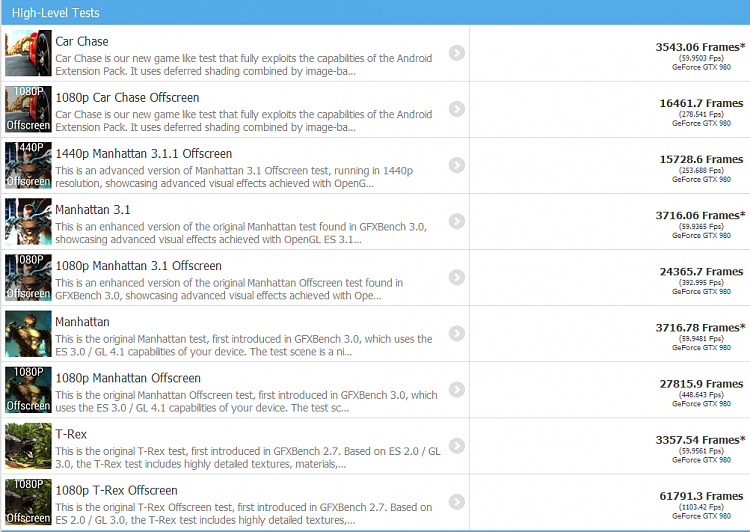750x532 pixels.
Task: Click the Car Chase thumbnail image
Action: coord(28,53)
